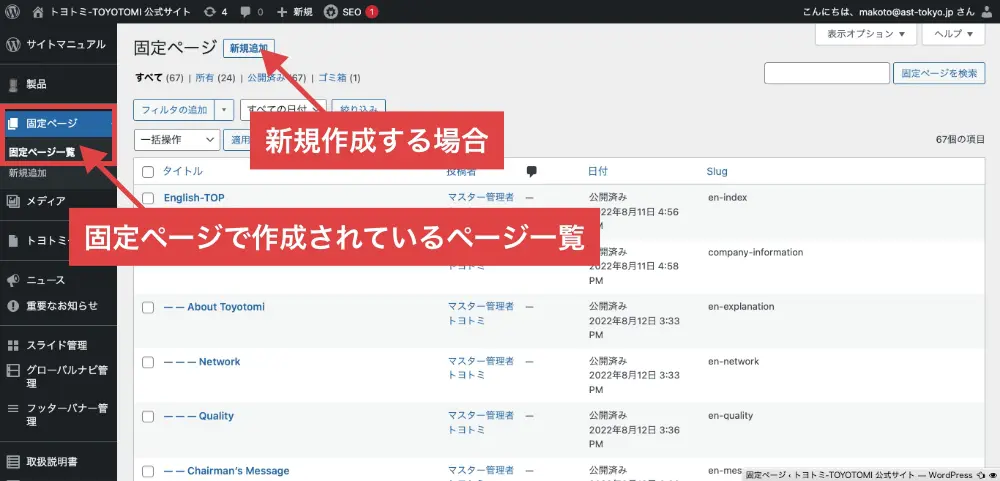Sort by 日付 column header
1000x481 pixels.
(598, 171)
